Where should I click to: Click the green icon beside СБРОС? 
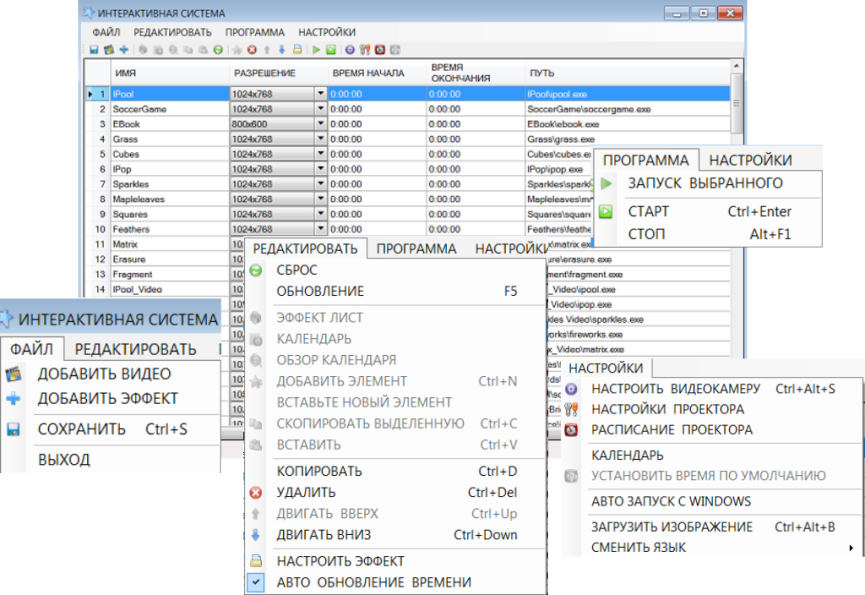click(x=256, y=270)
